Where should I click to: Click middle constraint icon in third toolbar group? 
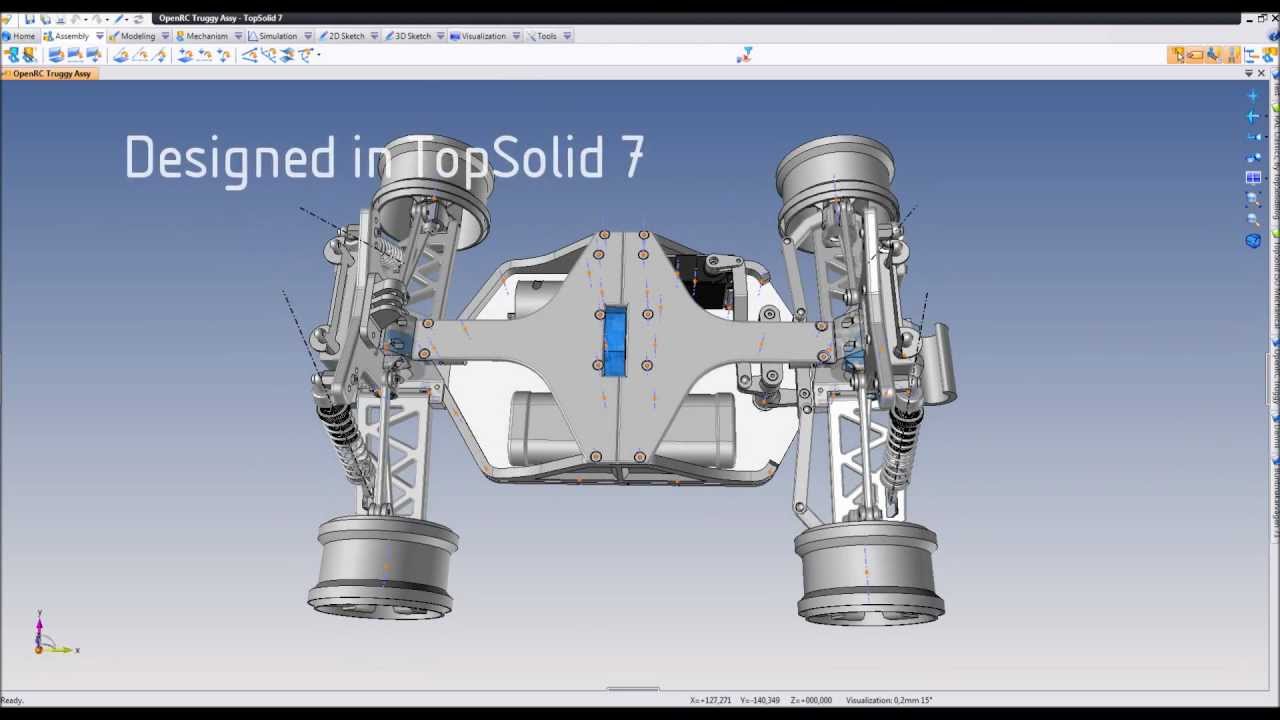(140, 55)
